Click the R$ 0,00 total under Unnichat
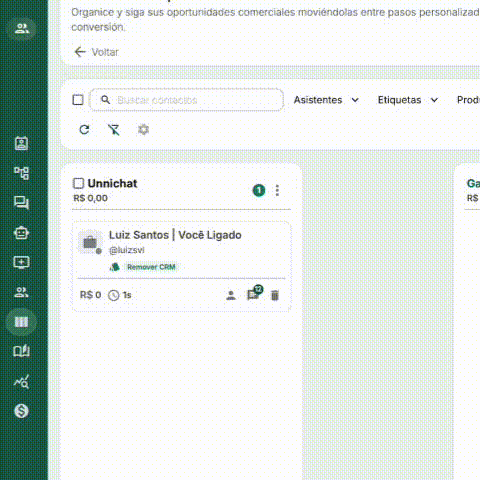Image resolution: width=480 pixels, height=480 pixels. [x=90, y=198]
